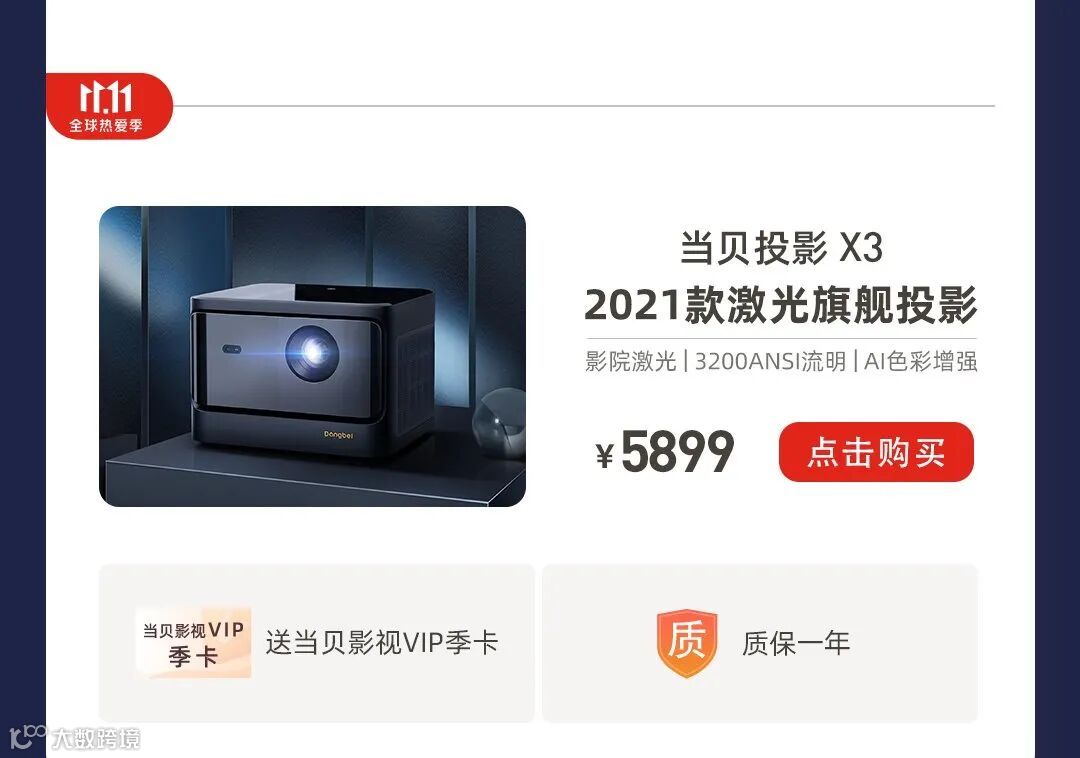Click the glass sphere beside the projector
The width and height of the screenshot is (1080, 758).
tap(500, 423)
